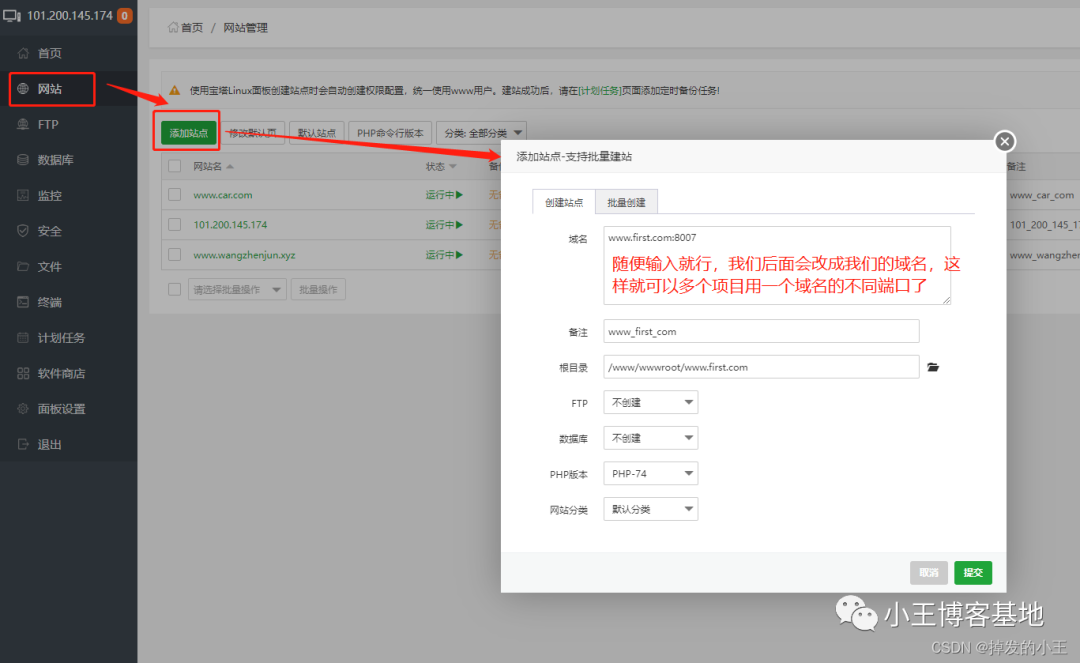Select 软件商店 text in the sidebar menu
The width and height of the screenshot is (1080, 663).
coord(61,373)
